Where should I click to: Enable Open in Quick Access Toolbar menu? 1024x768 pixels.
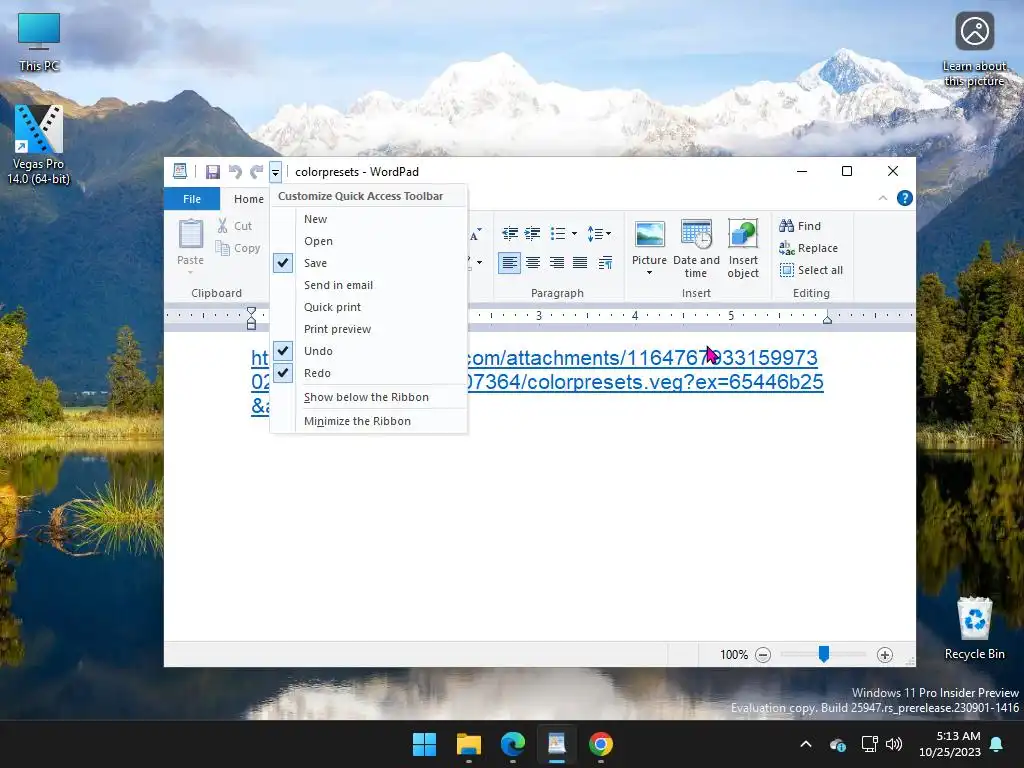tap(369, 241)
